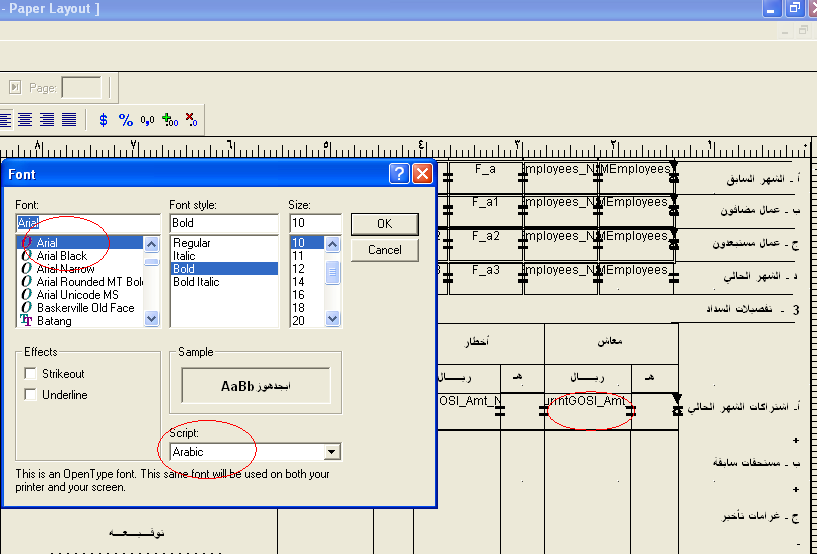The width and height of the screenshot is (817, 554).
Task: Select font size 14
Action: click(x=298, y=282)
